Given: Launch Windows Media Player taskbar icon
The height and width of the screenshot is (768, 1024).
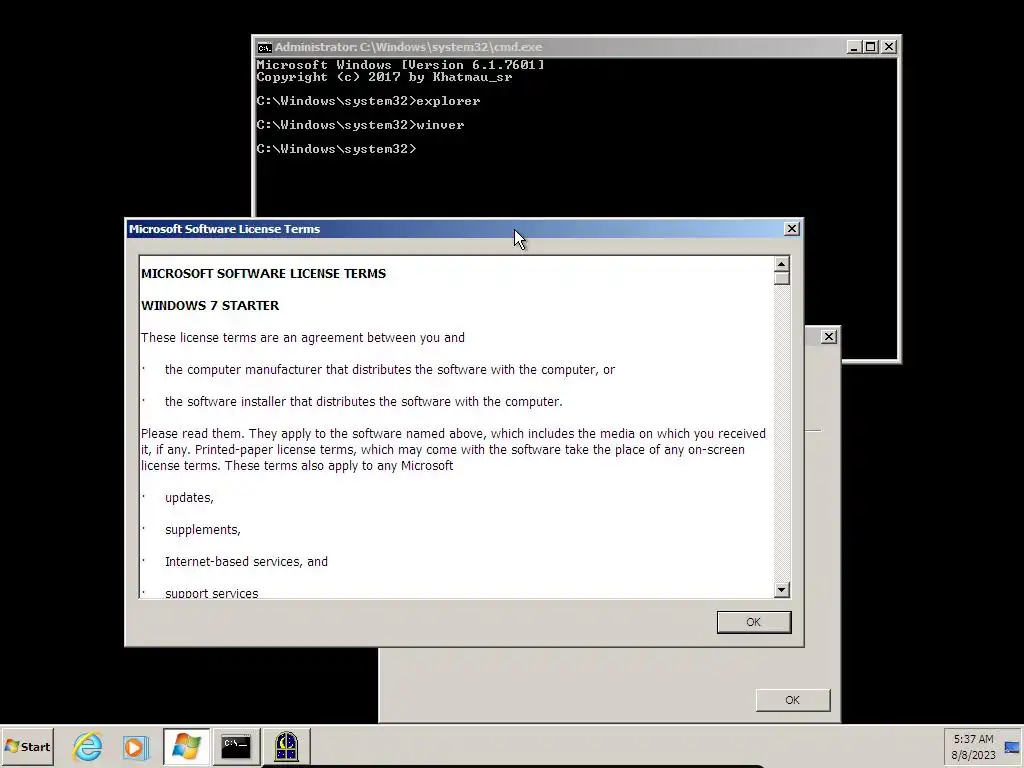Looking at the screenshot, I should click(136, 746).
